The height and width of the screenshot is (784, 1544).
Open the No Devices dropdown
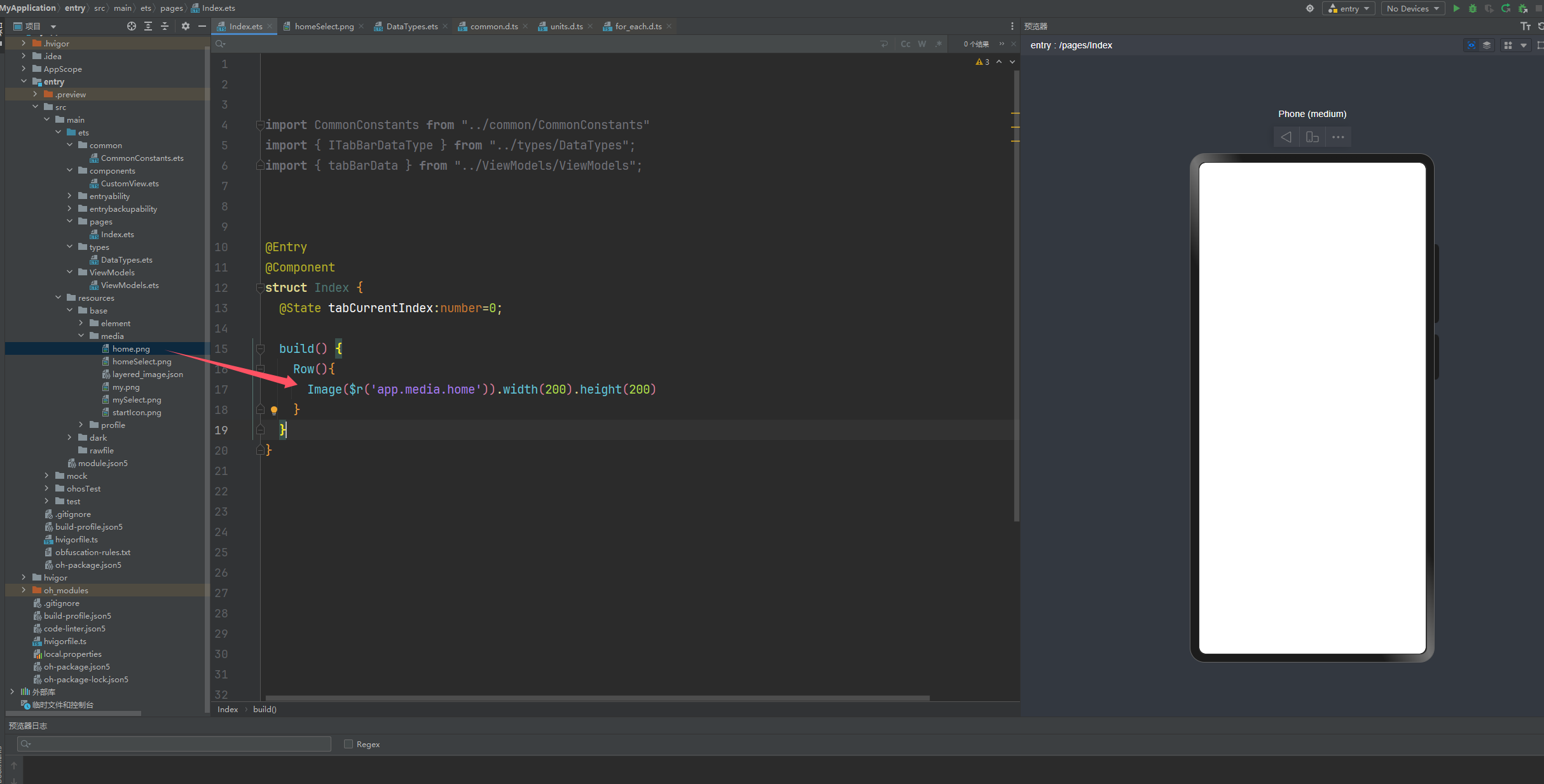point(1412,8)
